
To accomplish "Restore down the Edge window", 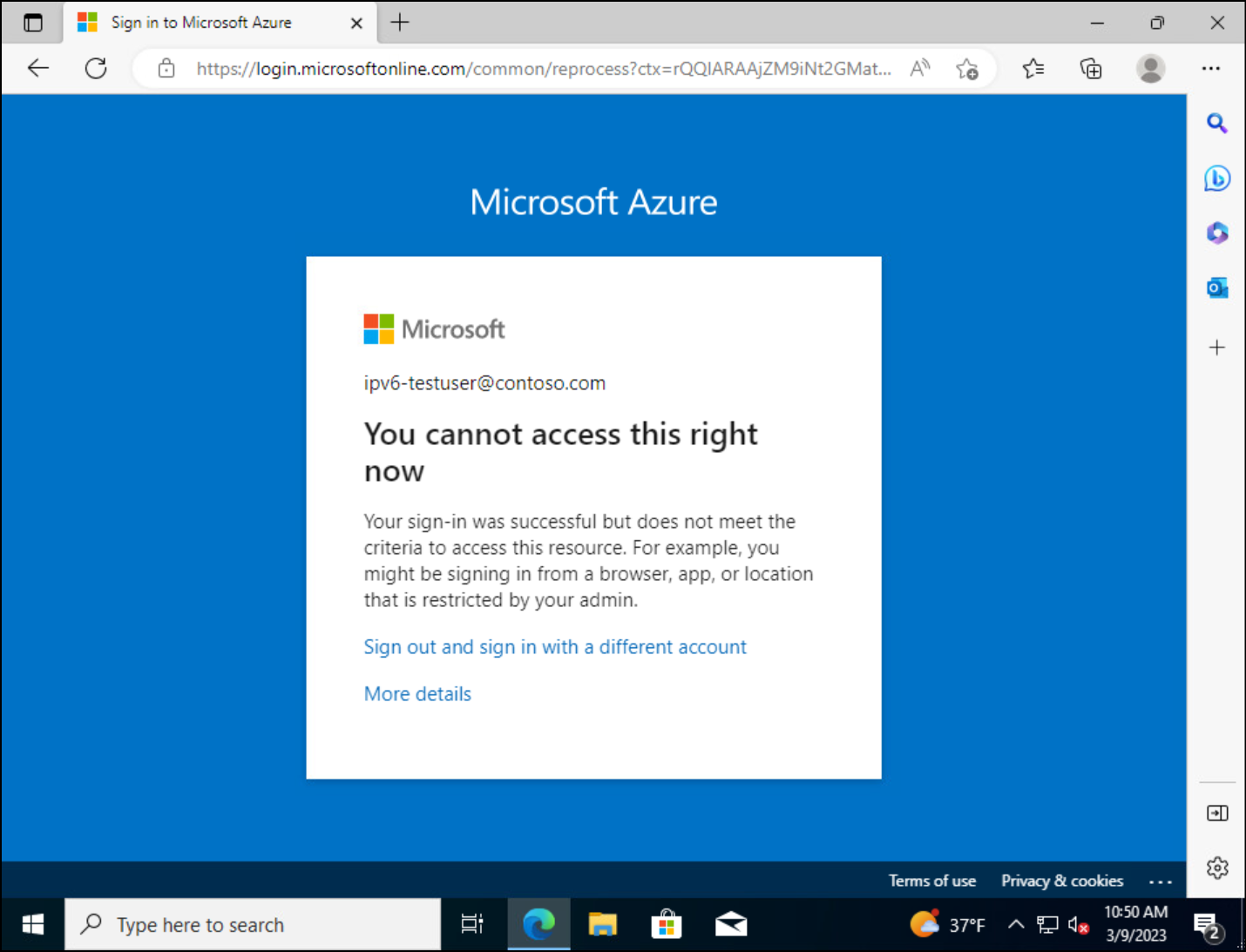I will pyautogui.click(x=1157, y=23).
